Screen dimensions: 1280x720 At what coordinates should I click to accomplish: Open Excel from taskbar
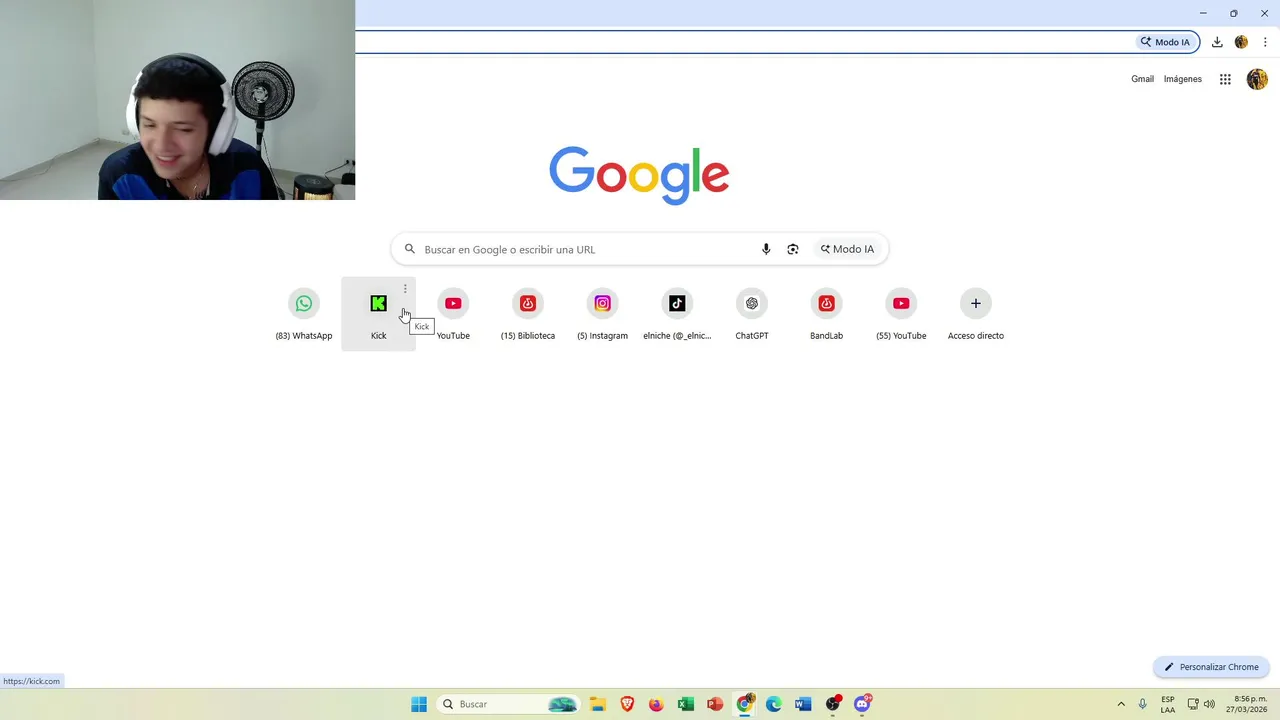(685, 704)
